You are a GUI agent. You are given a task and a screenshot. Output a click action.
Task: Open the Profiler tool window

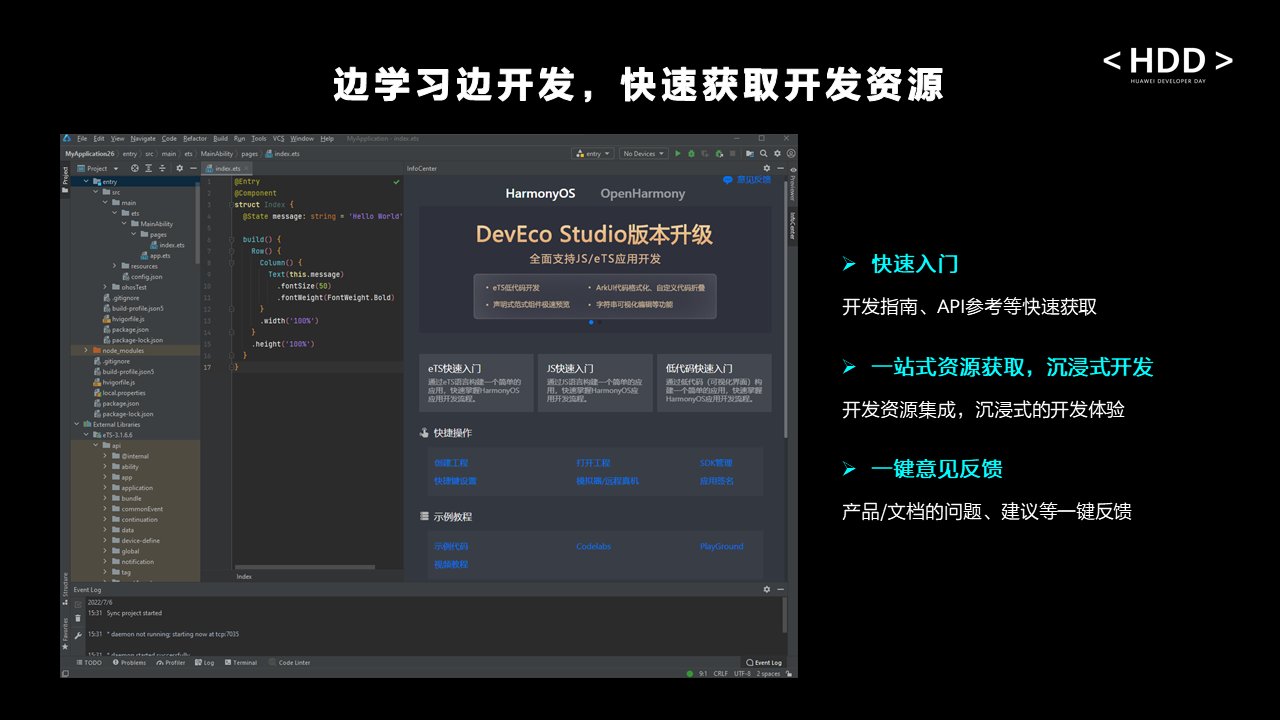(171, 662)
